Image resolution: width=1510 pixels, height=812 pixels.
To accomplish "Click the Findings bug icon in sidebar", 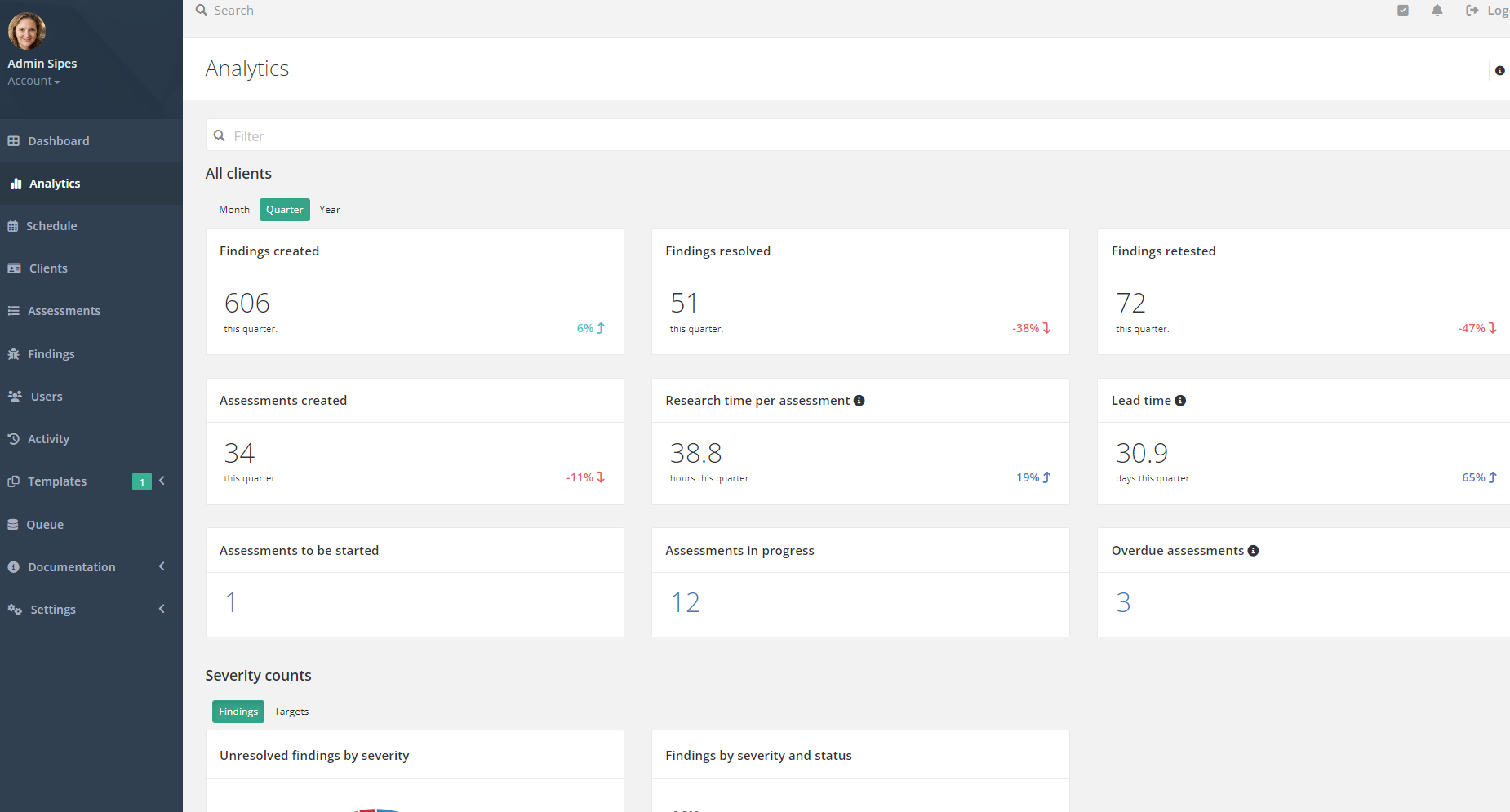I will tap(14, 354).
